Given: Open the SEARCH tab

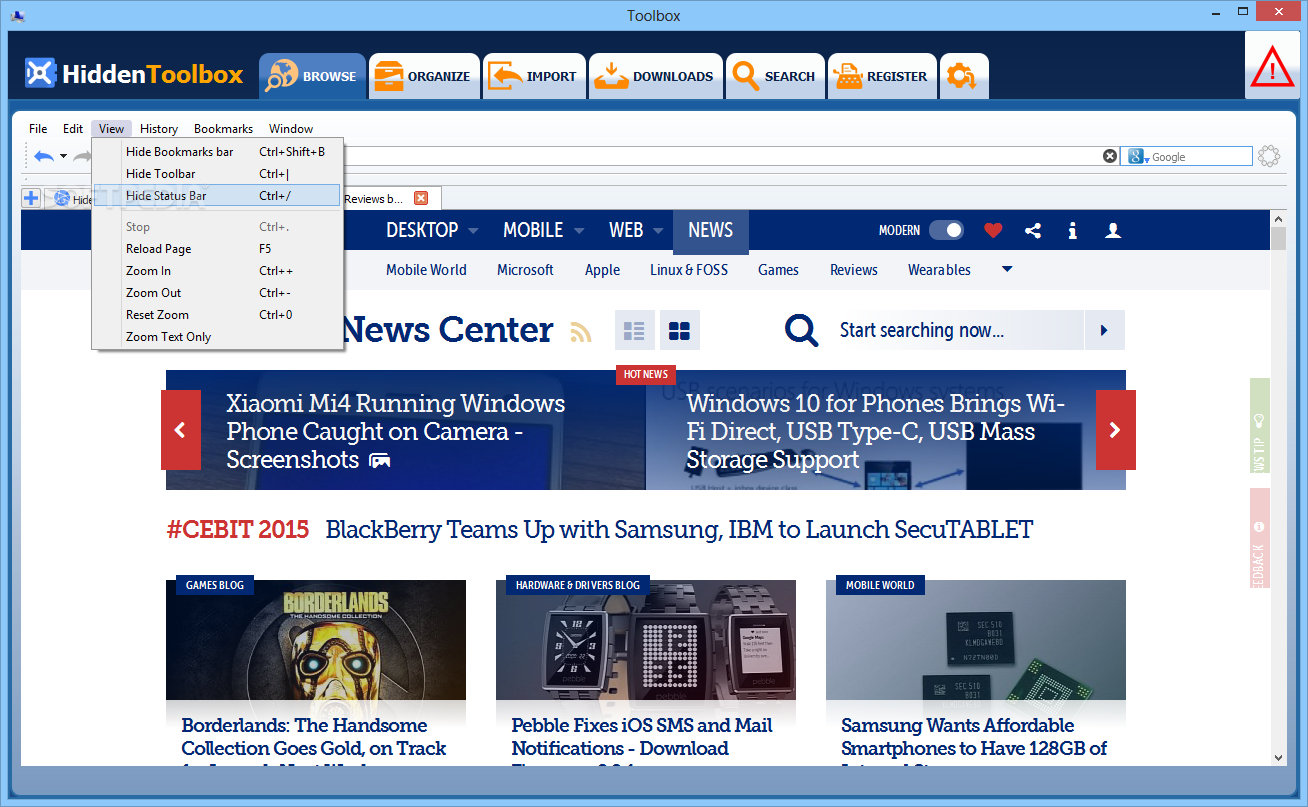Looking at the screenshot, I should 775,76.
